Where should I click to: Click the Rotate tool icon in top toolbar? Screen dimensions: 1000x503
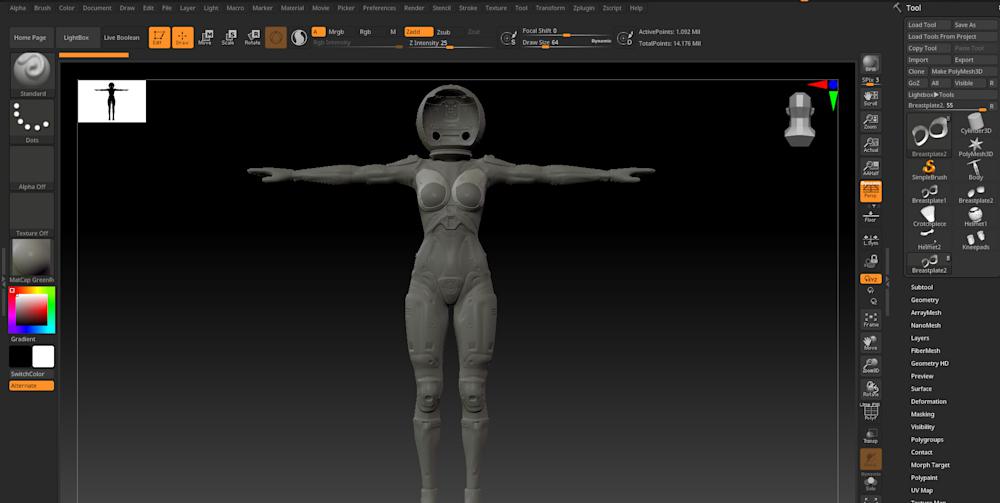(x=252, y=38)
